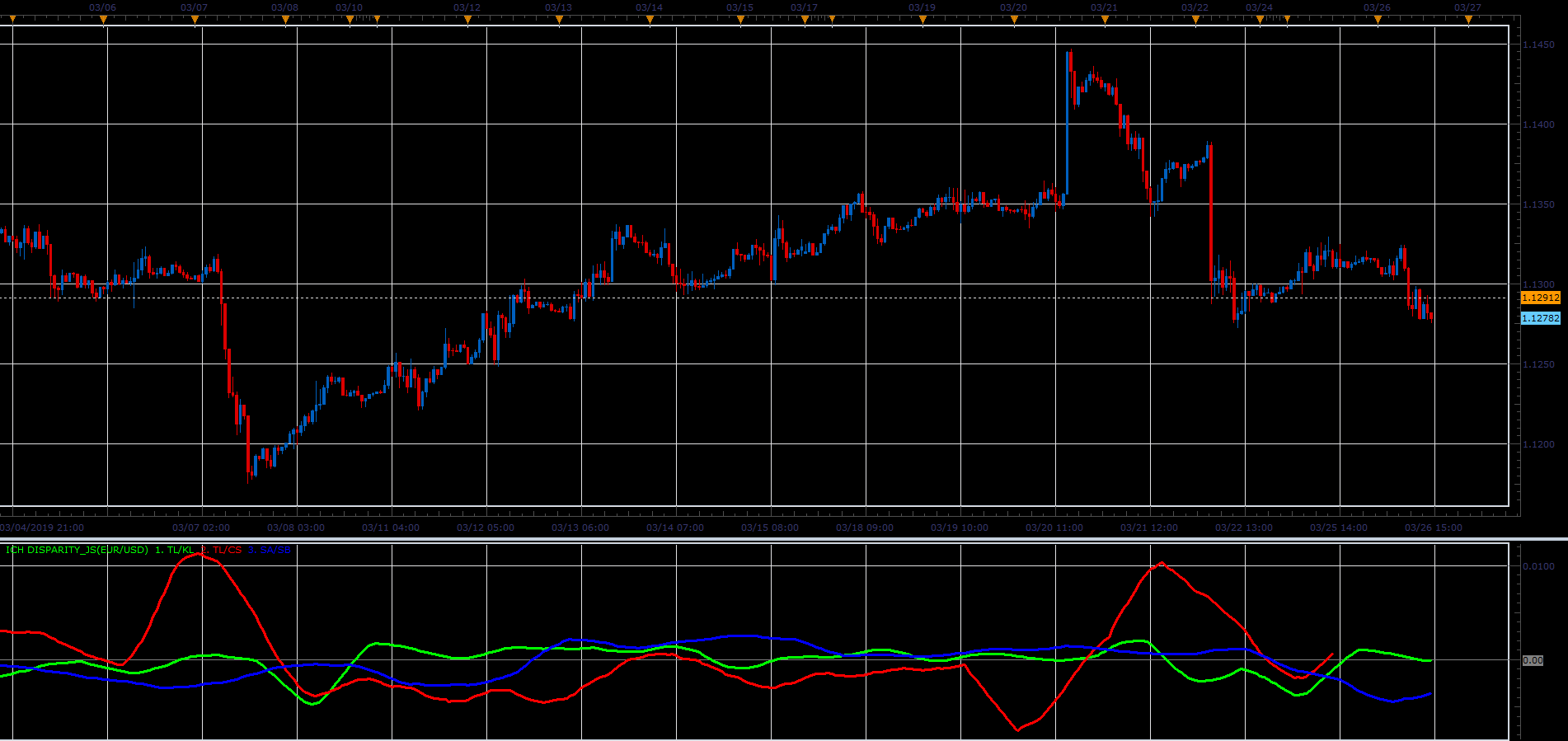This screenshot has width=1568, height=741.
Task: Click the 0.00 level label on indicator scale
Action: pyautogui.click(x=1533, y=660)
